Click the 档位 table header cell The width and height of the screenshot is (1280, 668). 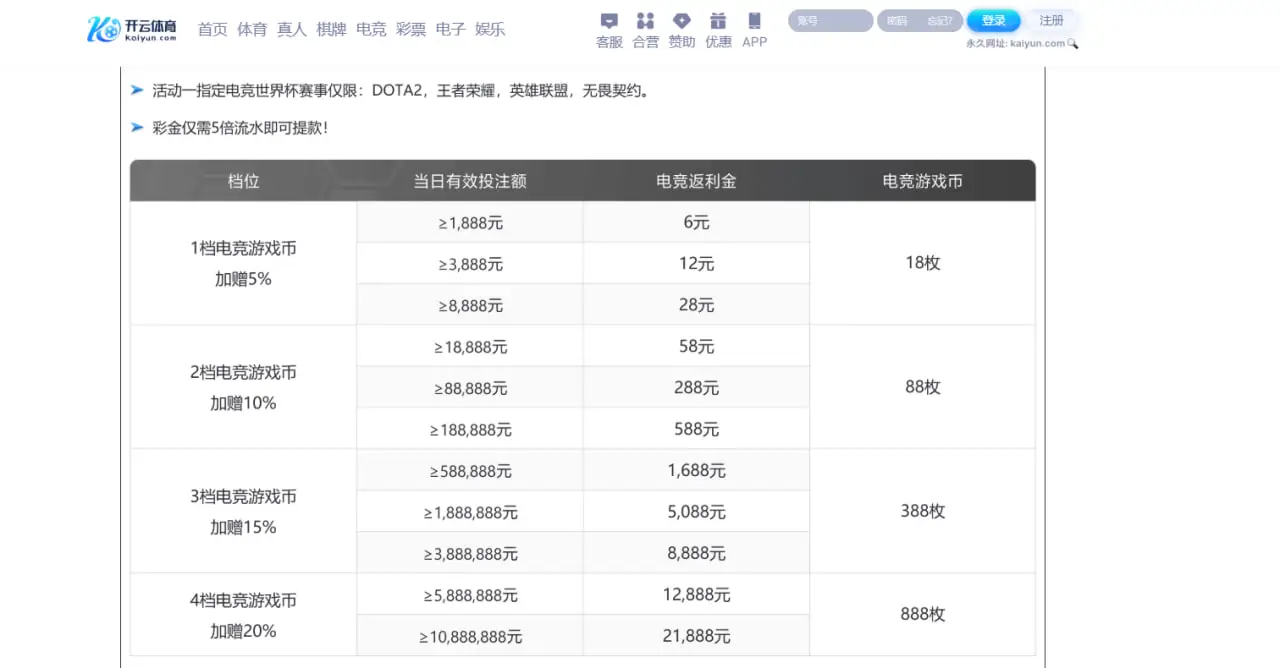click(242, 181)
